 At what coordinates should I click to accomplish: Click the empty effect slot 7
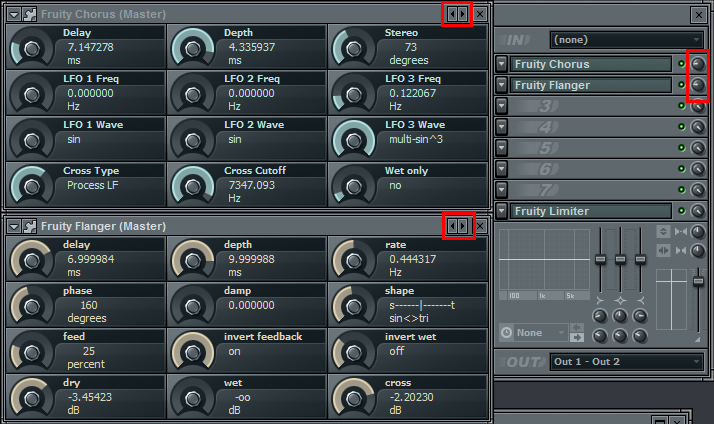(x=591, y=190)
